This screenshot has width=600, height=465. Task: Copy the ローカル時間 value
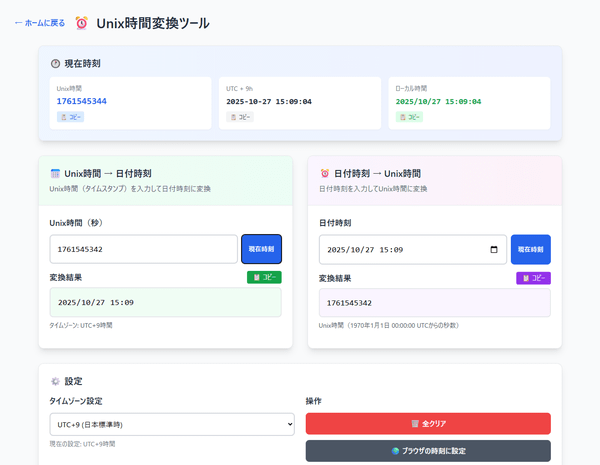(409, 117)
